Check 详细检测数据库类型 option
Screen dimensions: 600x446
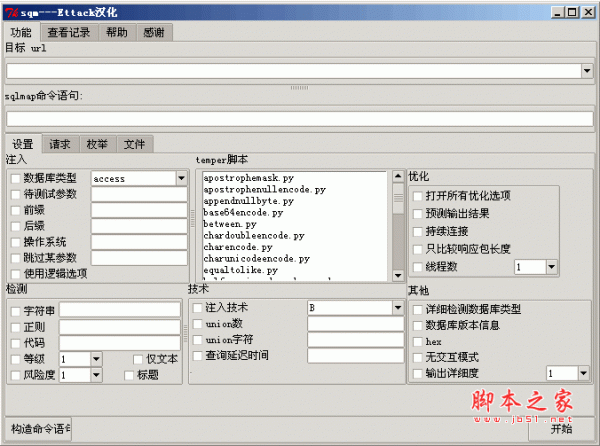tap(417, 309)
